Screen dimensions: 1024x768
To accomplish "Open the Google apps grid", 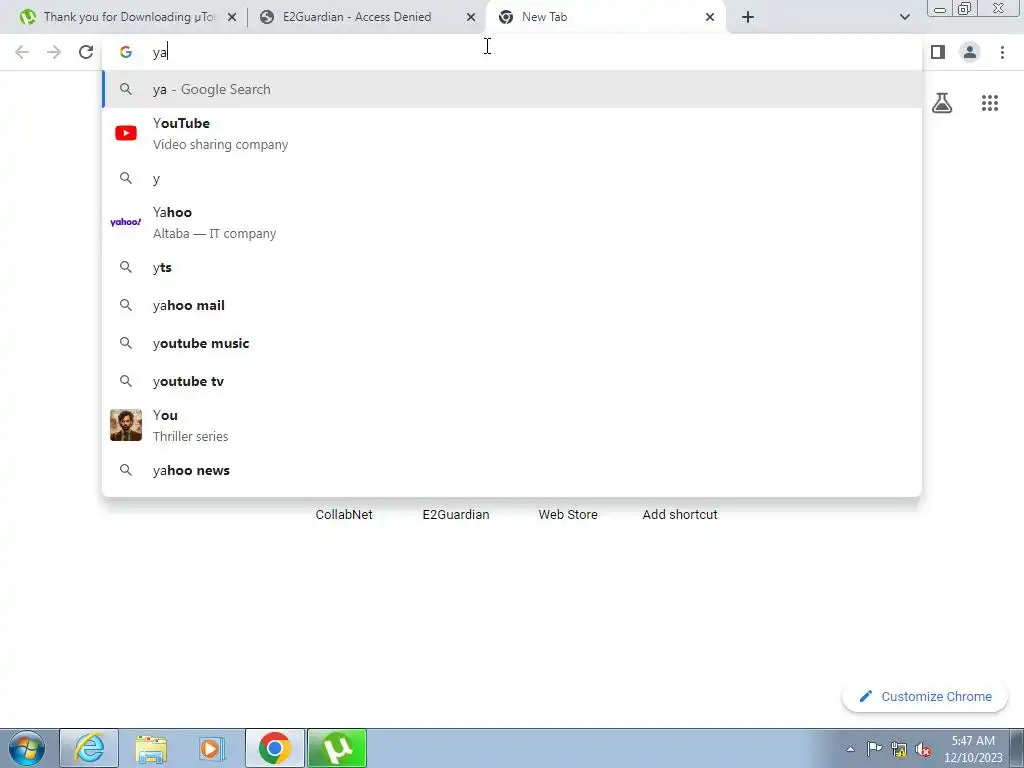I will [x=990, y=103].
